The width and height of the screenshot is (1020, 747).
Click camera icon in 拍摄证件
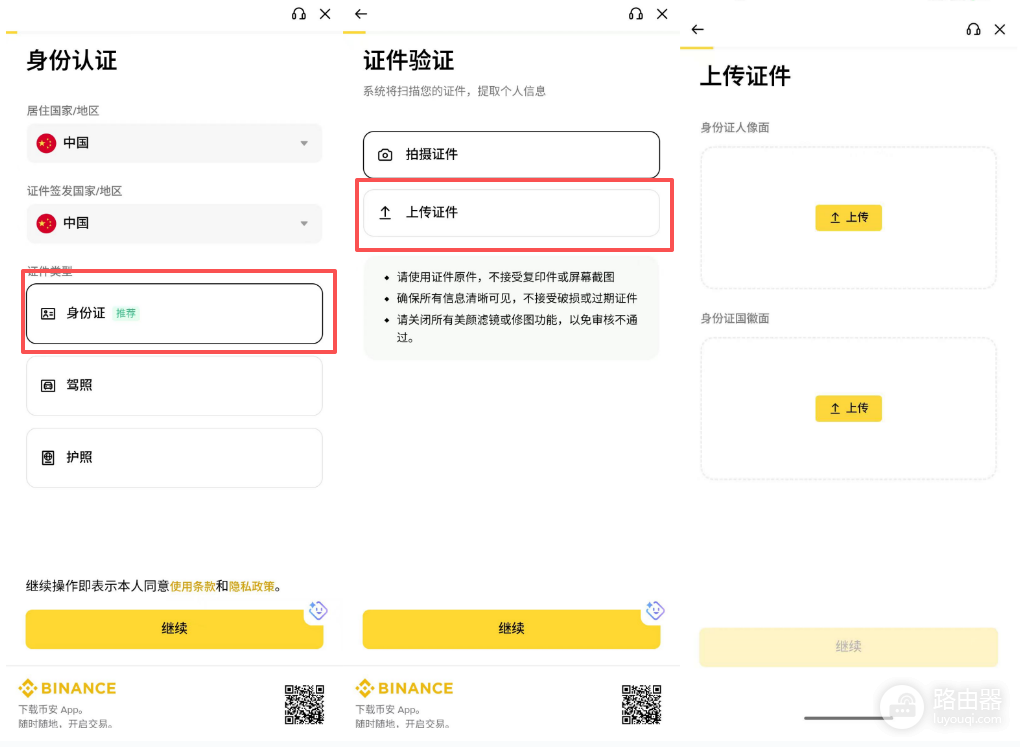pyautogui.click(x=385, y=155)
